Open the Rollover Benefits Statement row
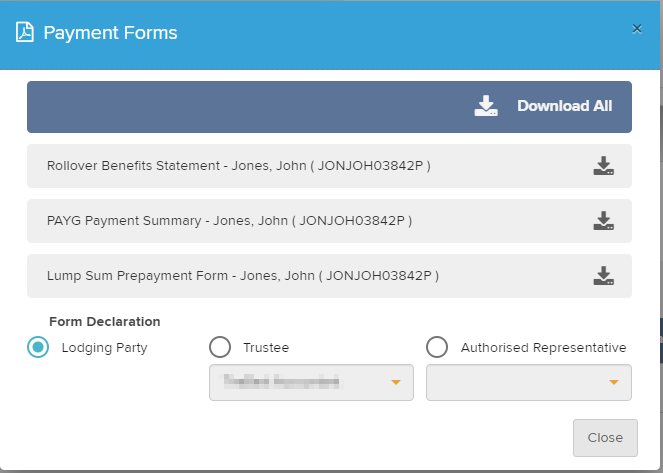The height and width of the screenshot is (473, 663). point(239,166)
